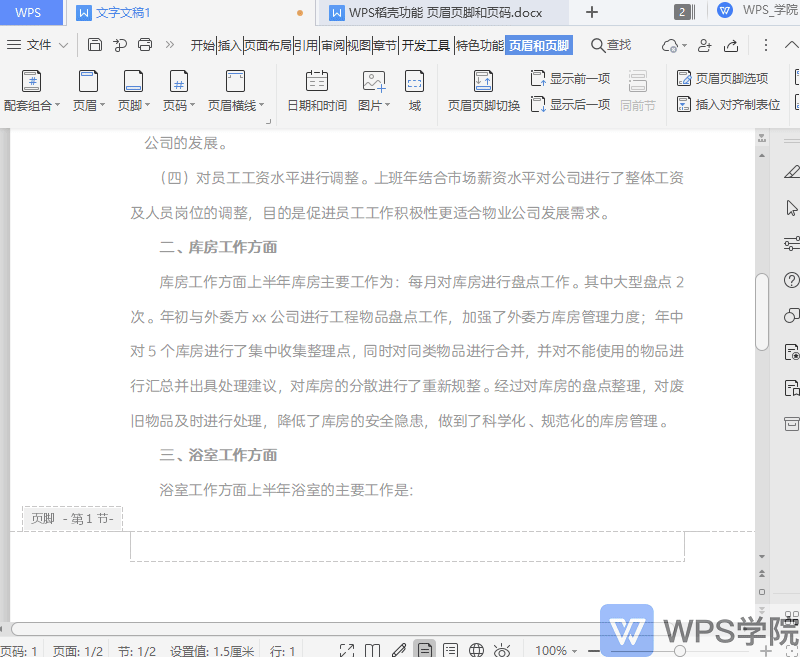Open the help question mark sidebar icon
Viewport: 800px width, 657px height.
click(x=791, y=280)
